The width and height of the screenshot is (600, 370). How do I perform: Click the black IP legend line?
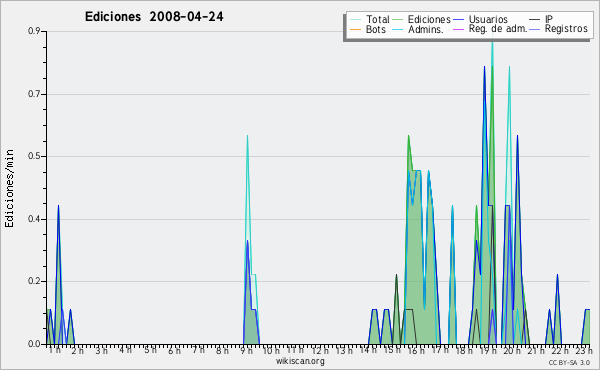535,20
